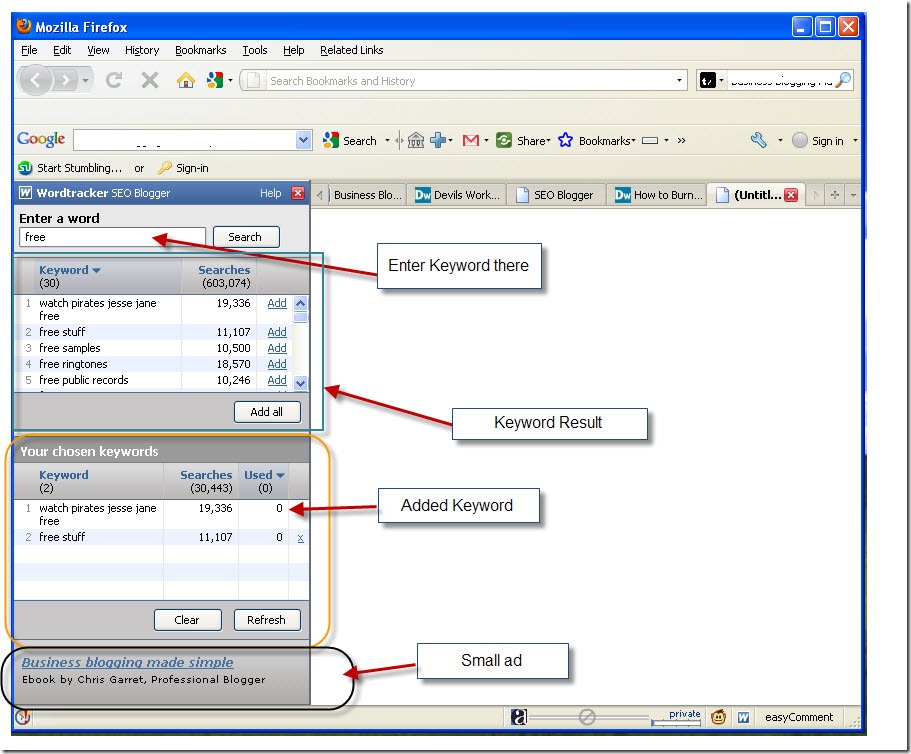Open the dropdown arrow beside the wrench icon
The image size is (911, 754).
780,140
